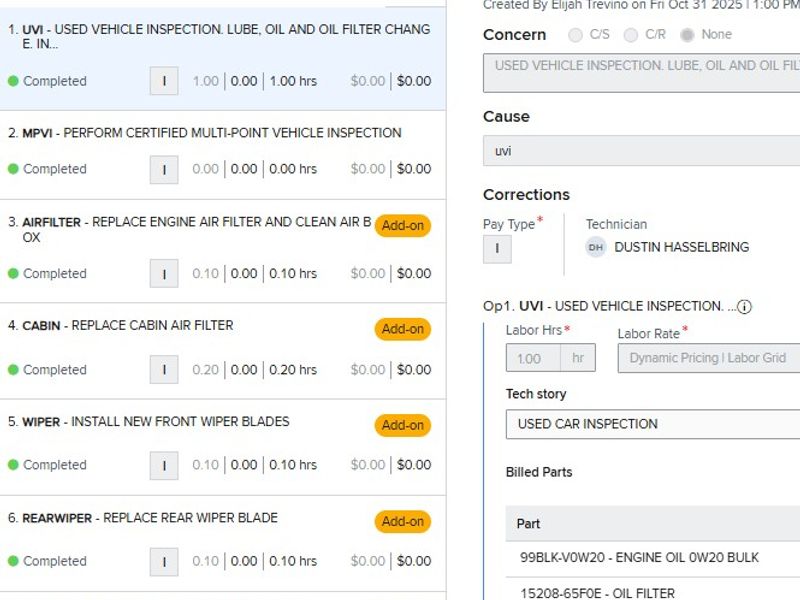Image resolution: width=800 pixels, height=600 pixels.
Task: Click technician name DUSTIN HASSELBRING
Action: click(x=681, y=247)
